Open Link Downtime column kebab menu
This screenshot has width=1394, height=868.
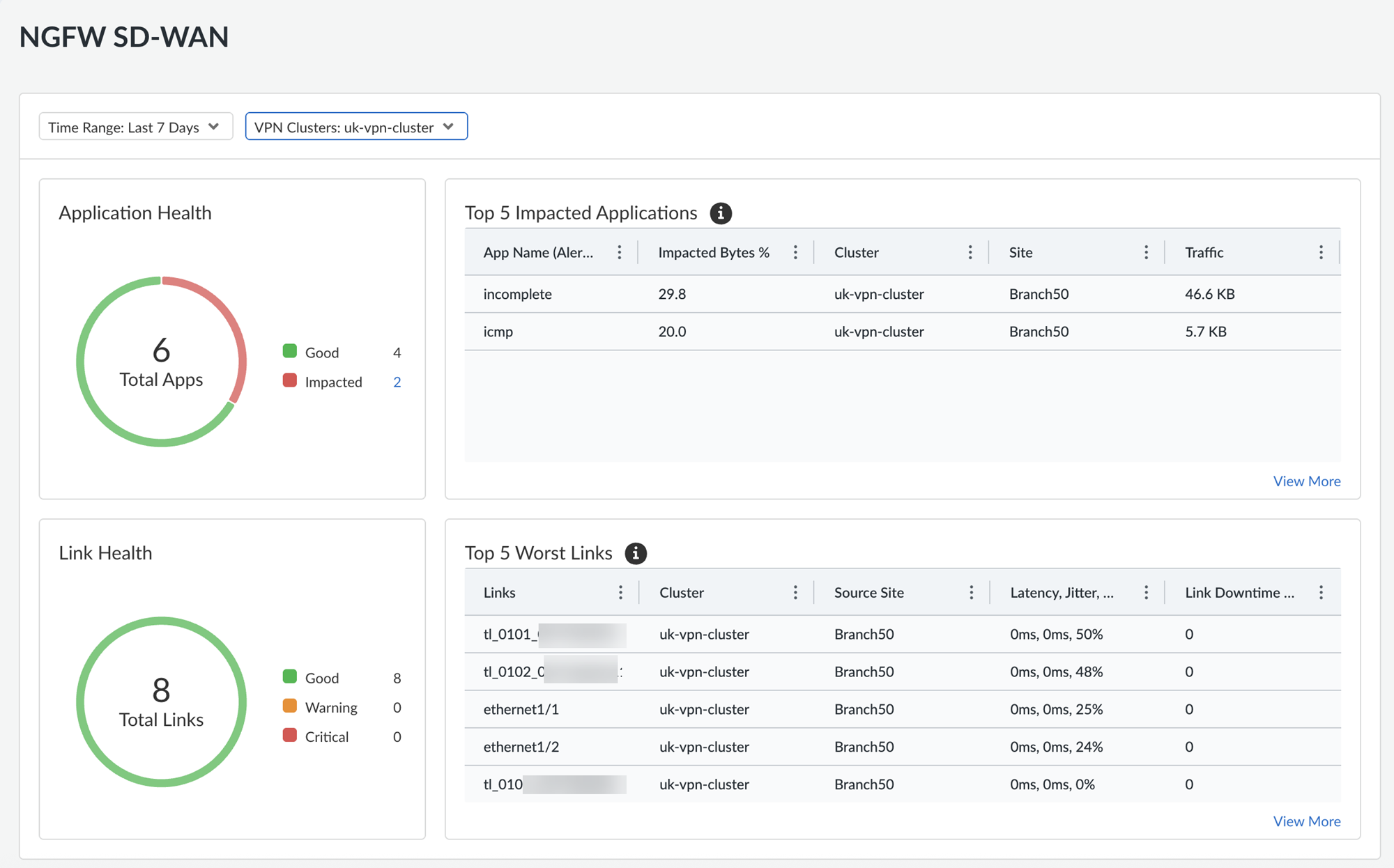(1321, 592)
